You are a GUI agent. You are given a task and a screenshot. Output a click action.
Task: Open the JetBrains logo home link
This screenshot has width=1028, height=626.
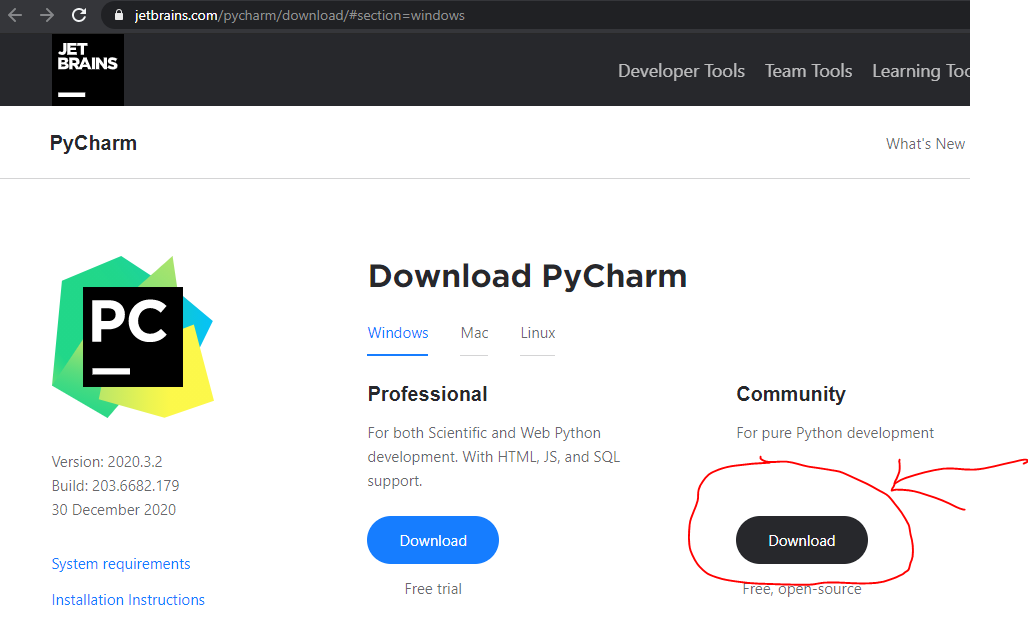coord(88,69)
